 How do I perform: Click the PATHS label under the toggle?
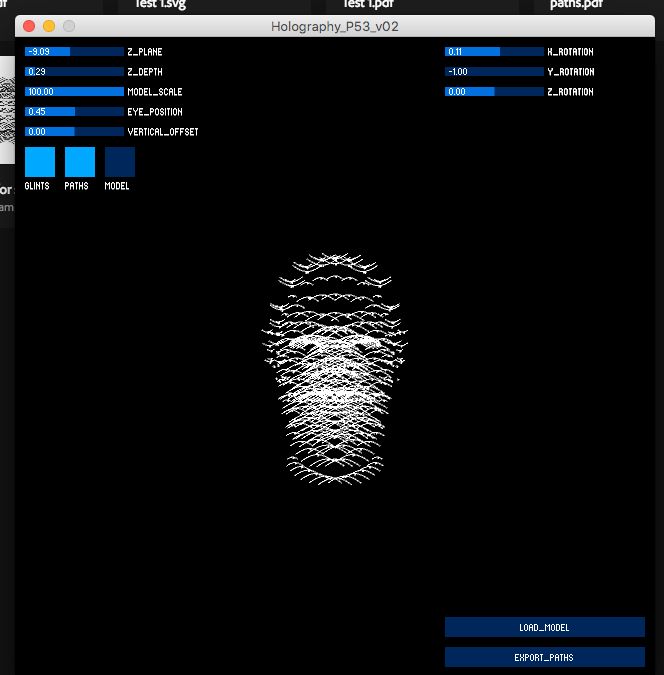76,186
